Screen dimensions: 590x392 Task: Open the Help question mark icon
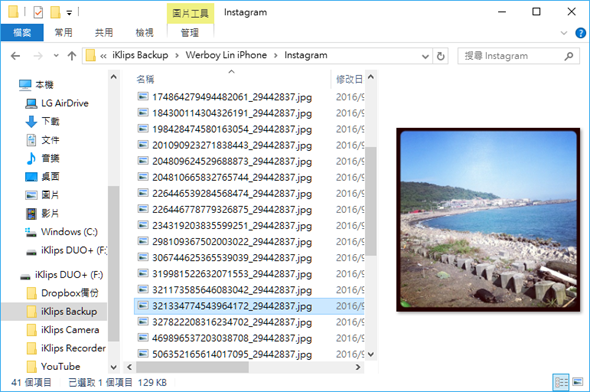[581, 33]
